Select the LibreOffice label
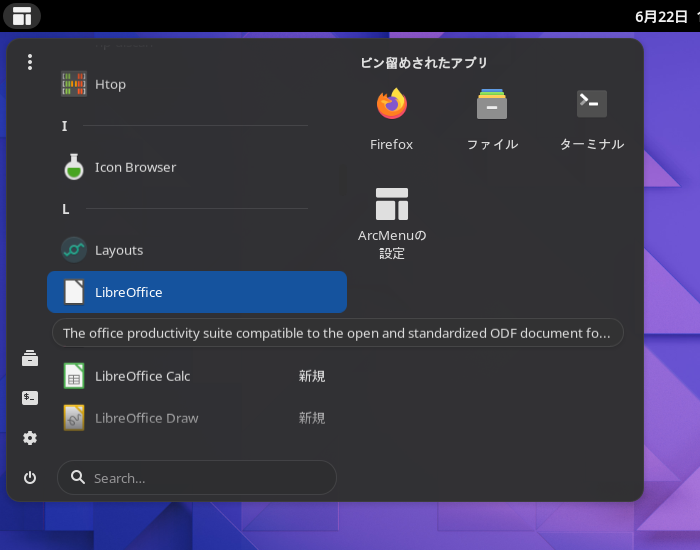This screenshot has width=700, height=550. pyautogui.click(x=129, y=292)
